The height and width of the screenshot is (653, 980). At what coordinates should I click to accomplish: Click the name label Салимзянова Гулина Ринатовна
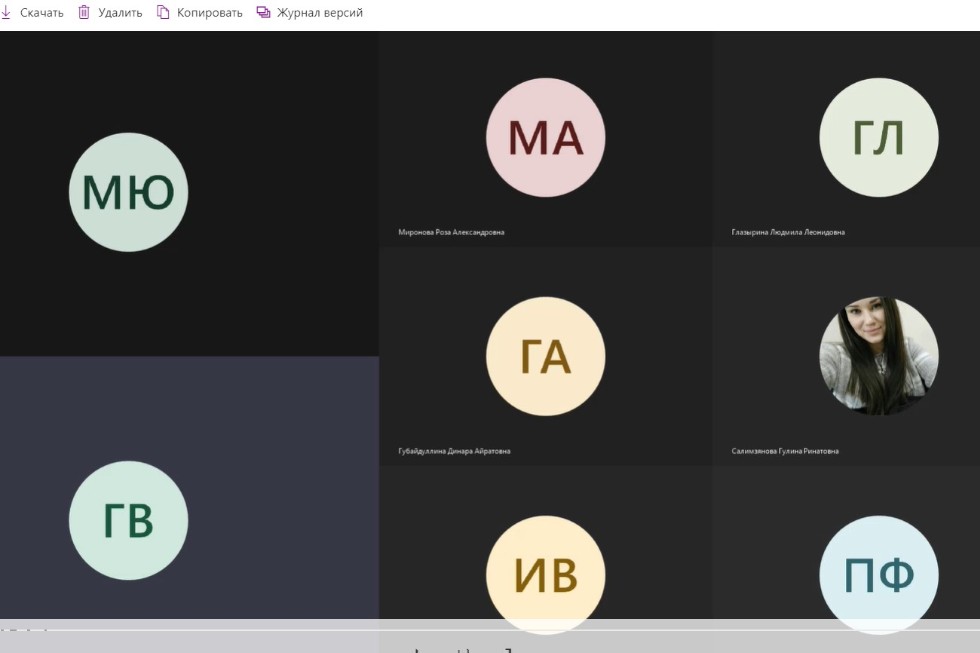(785, 451)
